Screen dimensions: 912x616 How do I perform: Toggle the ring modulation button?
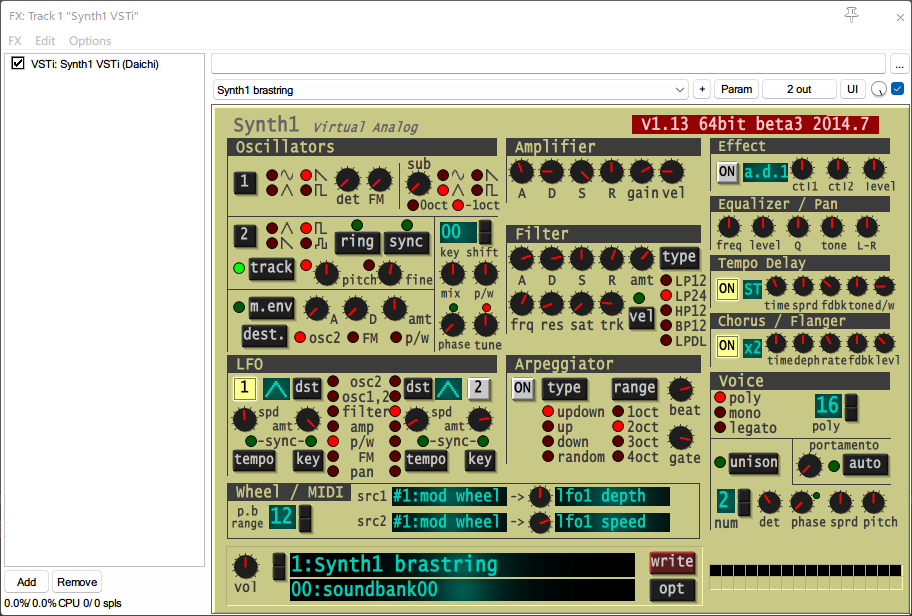coord(357,242)
